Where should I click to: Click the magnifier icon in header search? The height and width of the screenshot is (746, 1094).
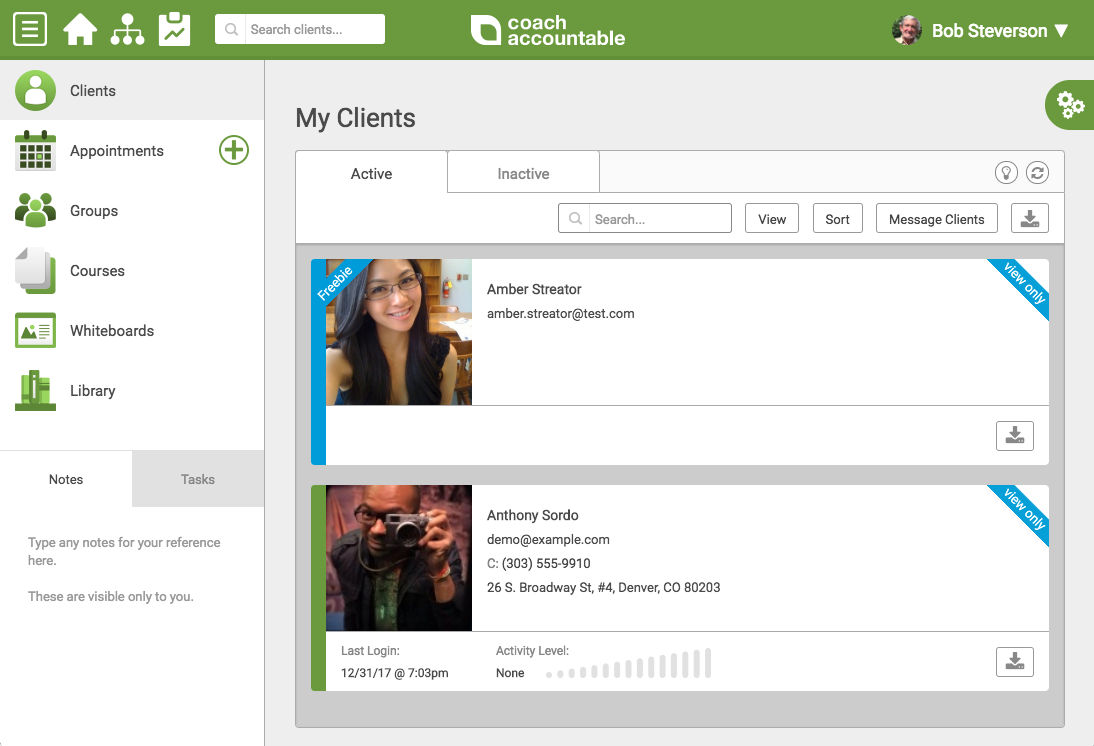coord(231,29)
